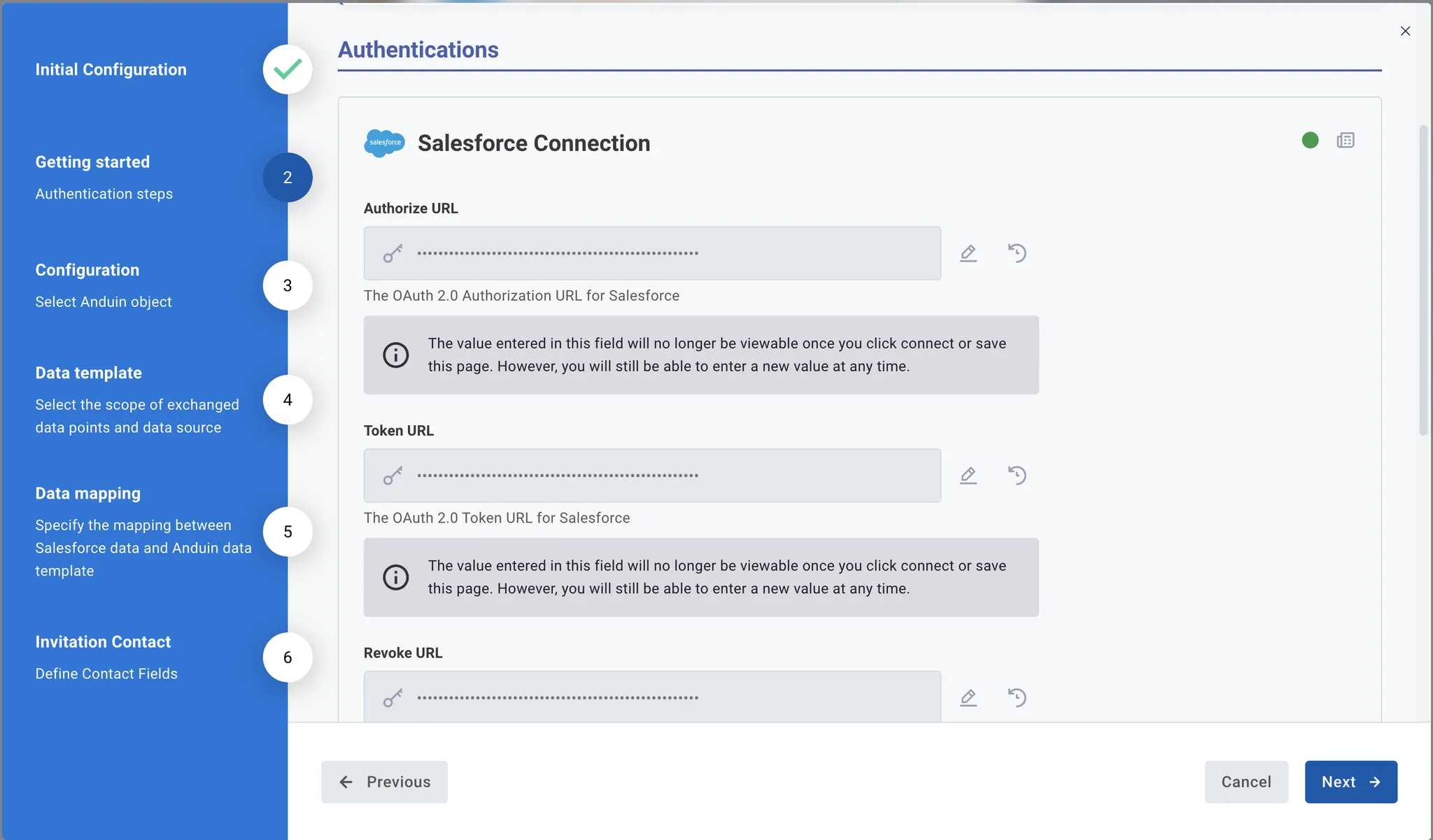This screenshot has height=840, width=1433.
Task: Click the completed checkmark for Initial Configuration
Action: 288,69
